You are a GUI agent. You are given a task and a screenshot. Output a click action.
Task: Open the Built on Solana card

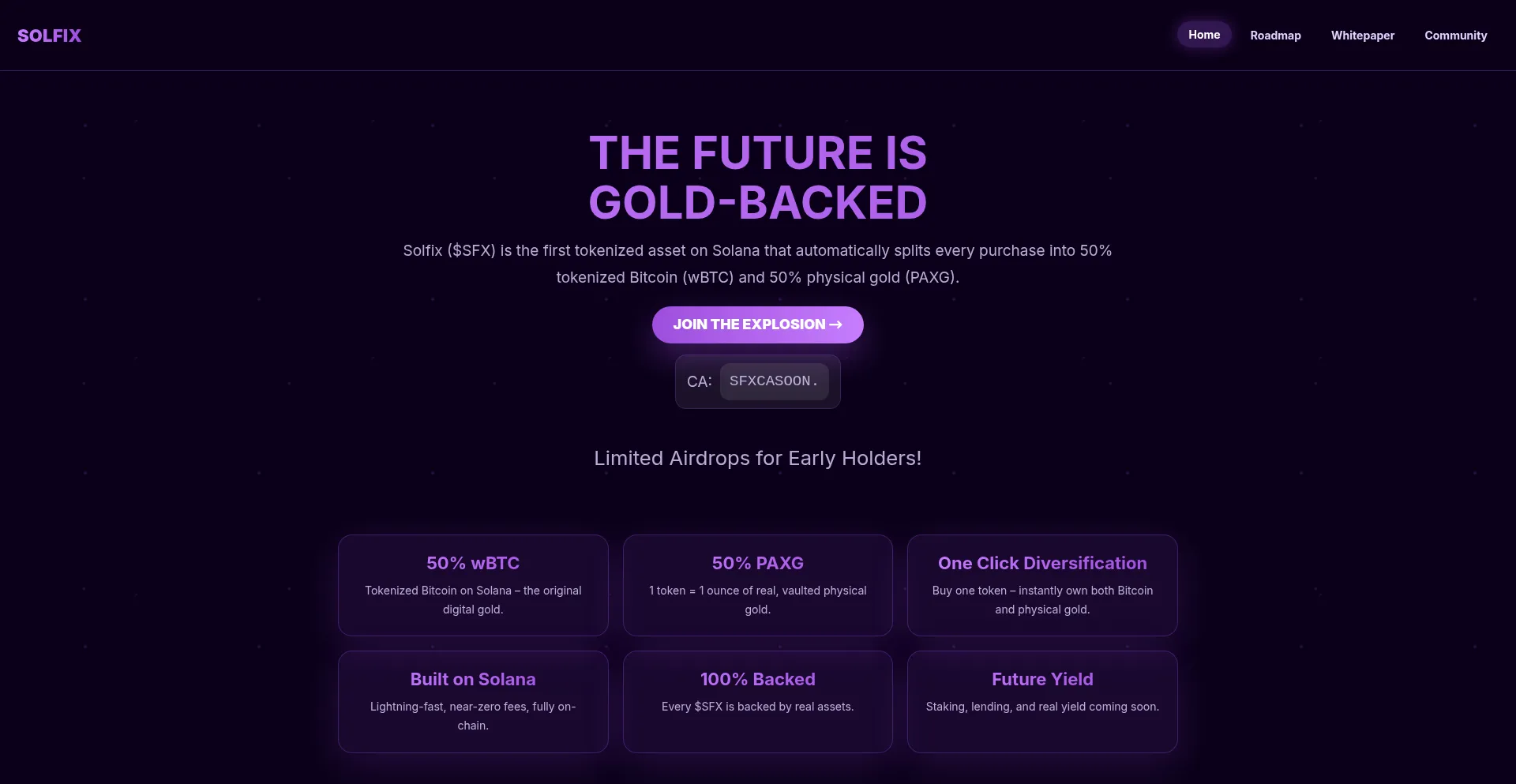472,701
